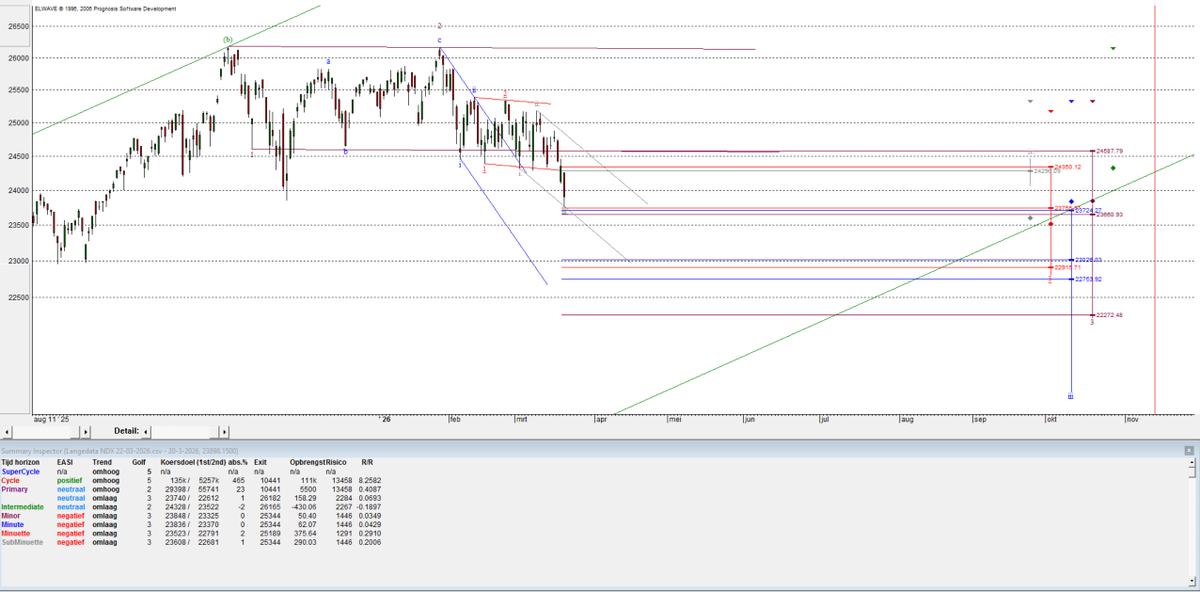Select the Intermediate horizon row
The image size is (1200, 592).
coord(190,506)
